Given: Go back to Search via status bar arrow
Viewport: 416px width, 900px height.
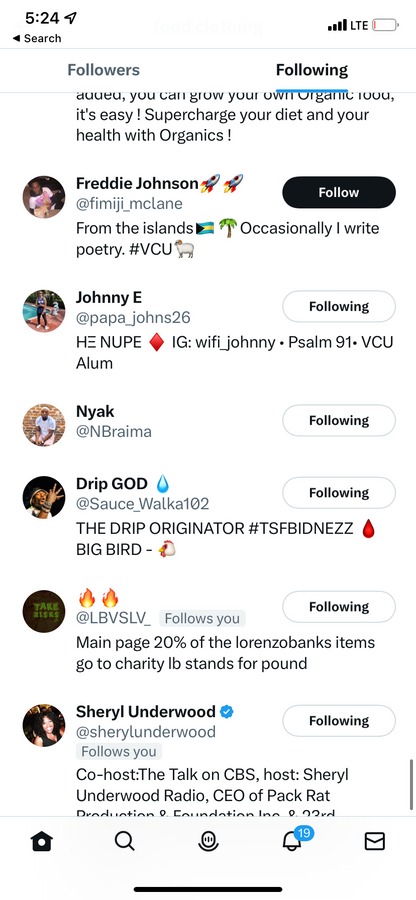Looking at the screenshot, I should click(37, 38).
